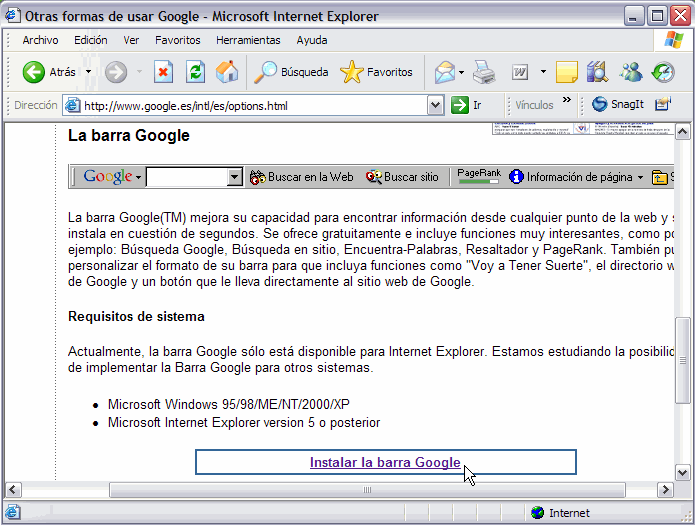Click the vertical scrollbar thumb

click(683, 360)
